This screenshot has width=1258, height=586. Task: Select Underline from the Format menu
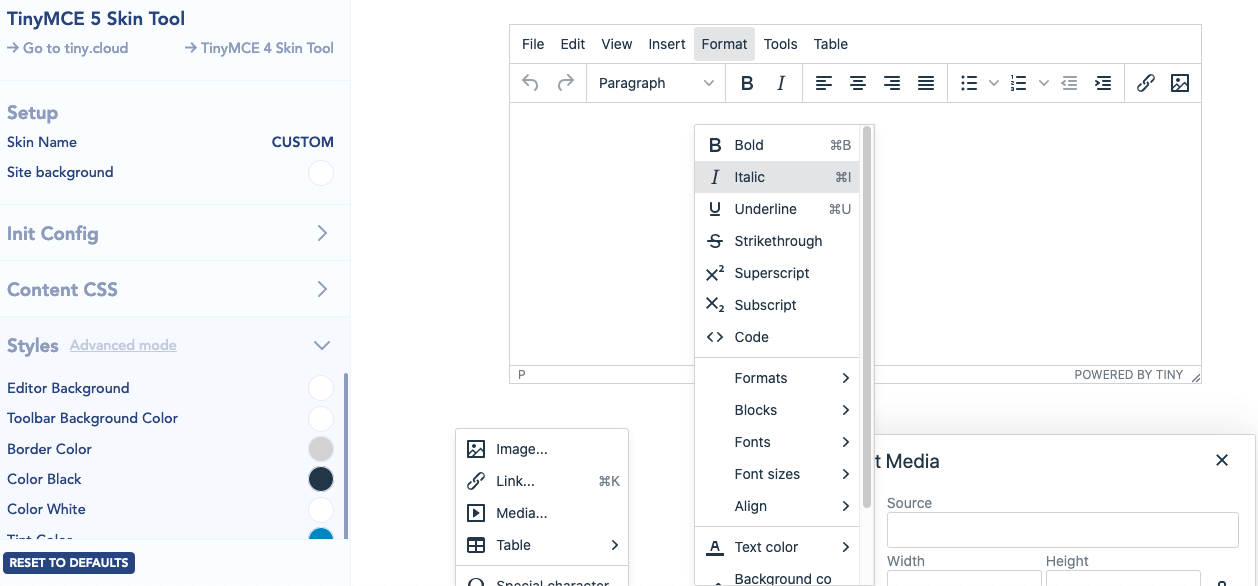pos(766,209)
